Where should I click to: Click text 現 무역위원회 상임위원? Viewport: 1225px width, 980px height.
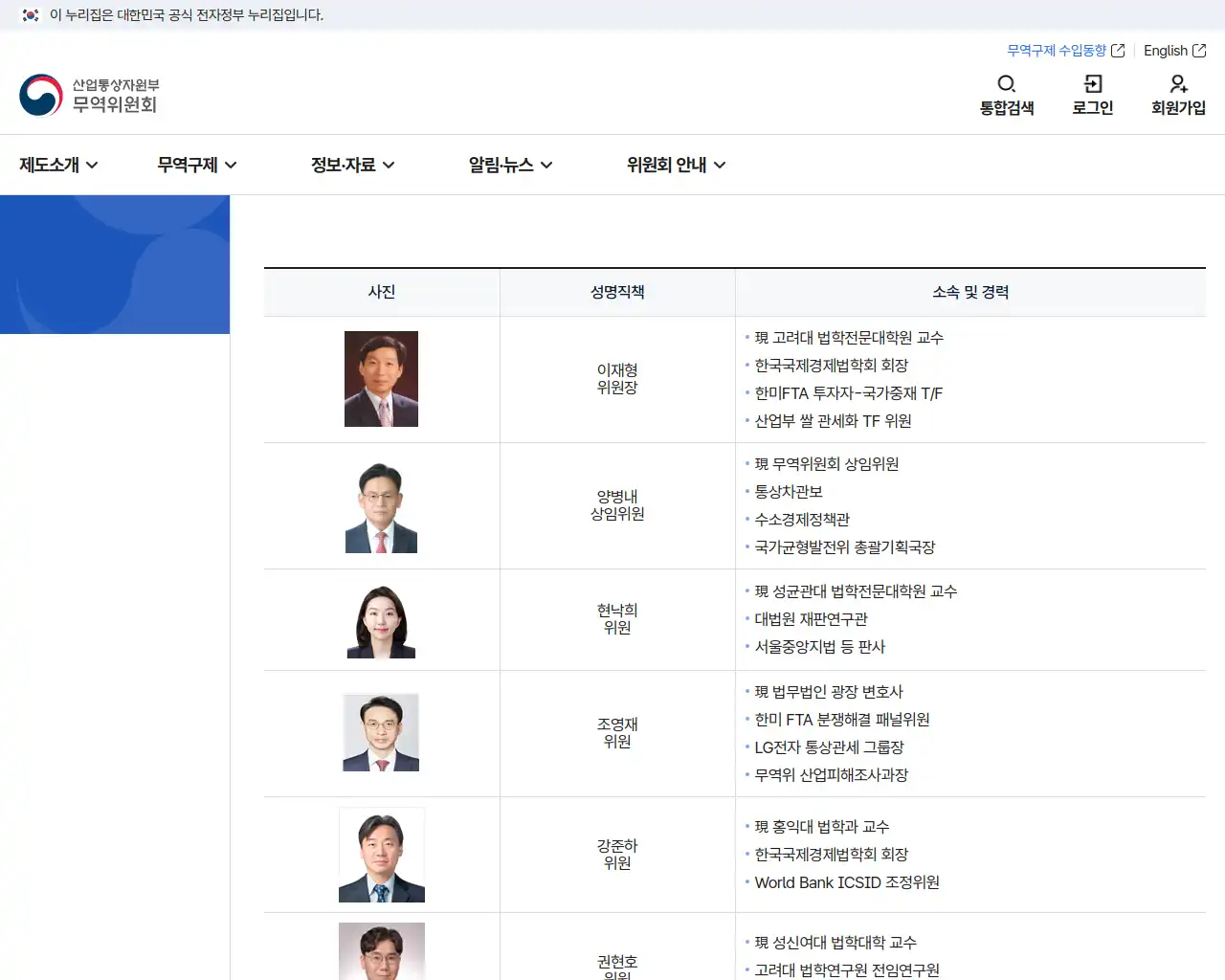(x=827, y=464)
